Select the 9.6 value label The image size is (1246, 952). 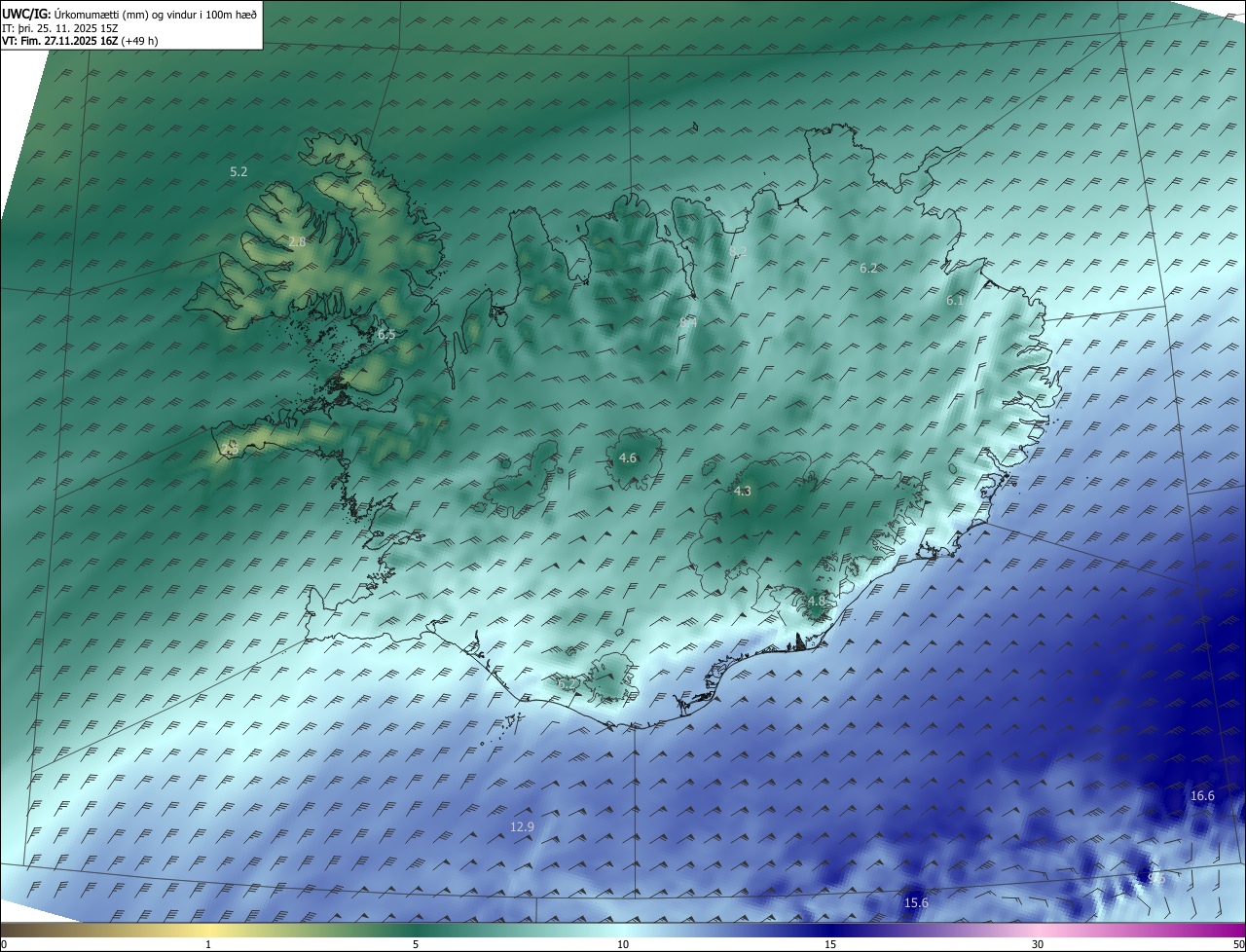click(1156, 878)
